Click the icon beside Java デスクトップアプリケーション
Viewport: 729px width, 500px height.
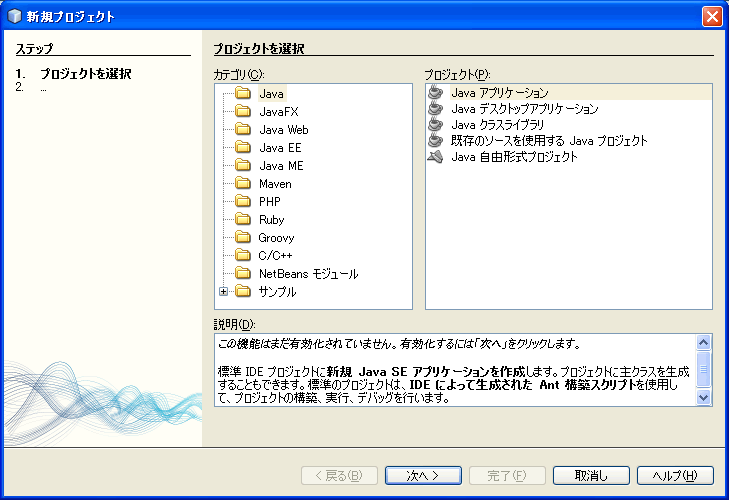coord(435,108)
